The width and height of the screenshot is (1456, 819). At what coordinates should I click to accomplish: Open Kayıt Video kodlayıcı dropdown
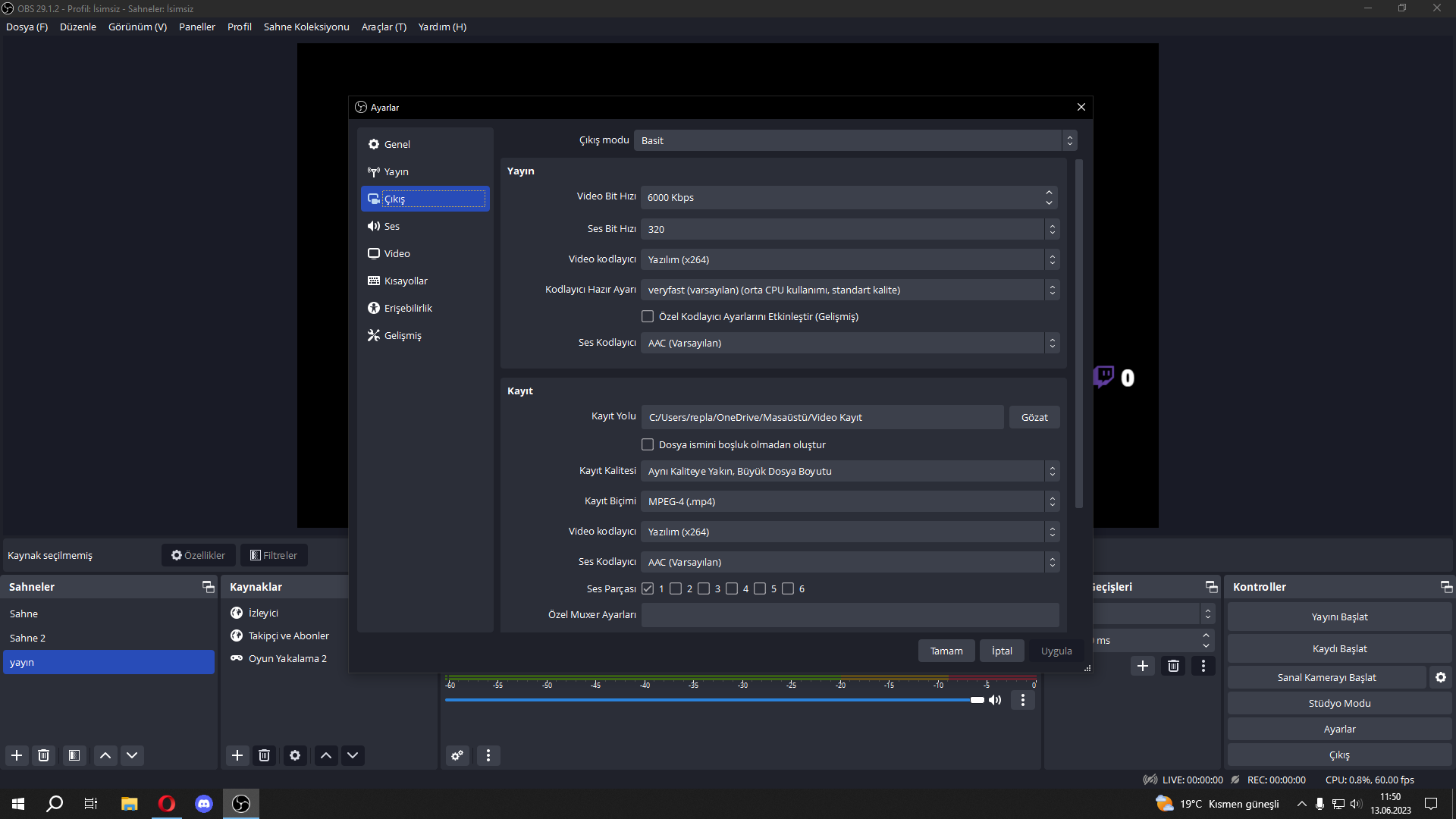(850, 532)
